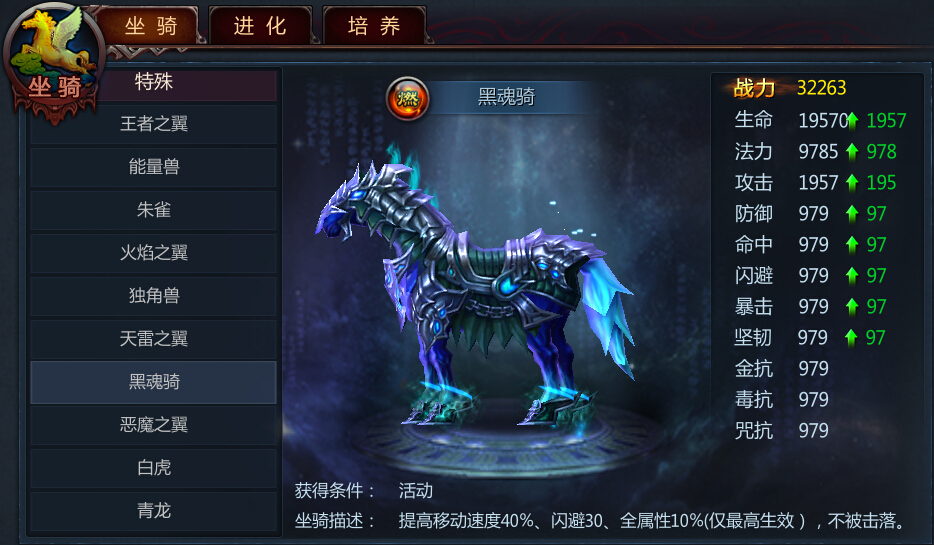This screenshot has width=934, height=545.
Task: Click the round 燃 flame icon
Action: [407, 98]
